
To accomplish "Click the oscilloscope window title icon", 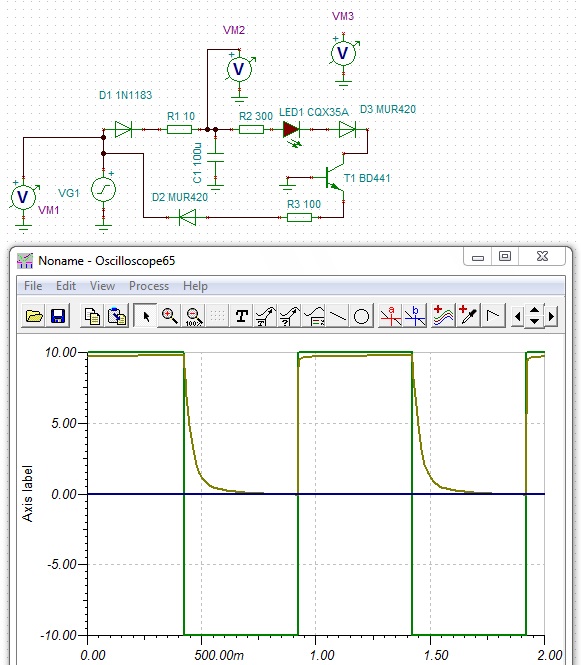I will click(25, 261).
